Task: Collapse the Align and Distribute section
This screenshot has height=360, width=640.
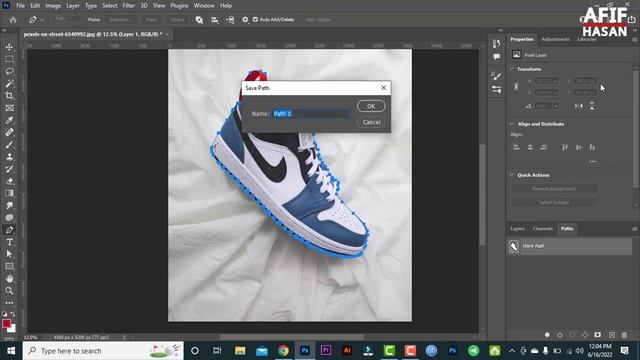Action: [x=512, y=124]
